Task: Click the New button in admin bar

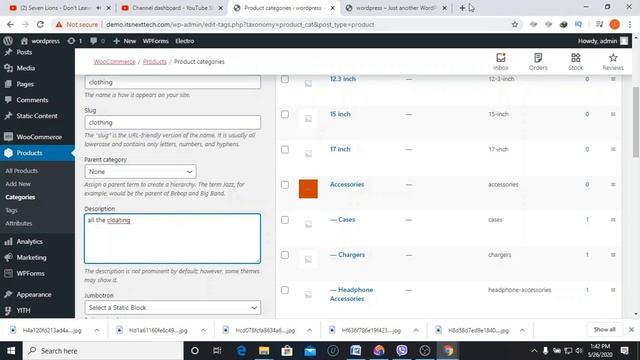Action: 125,41
